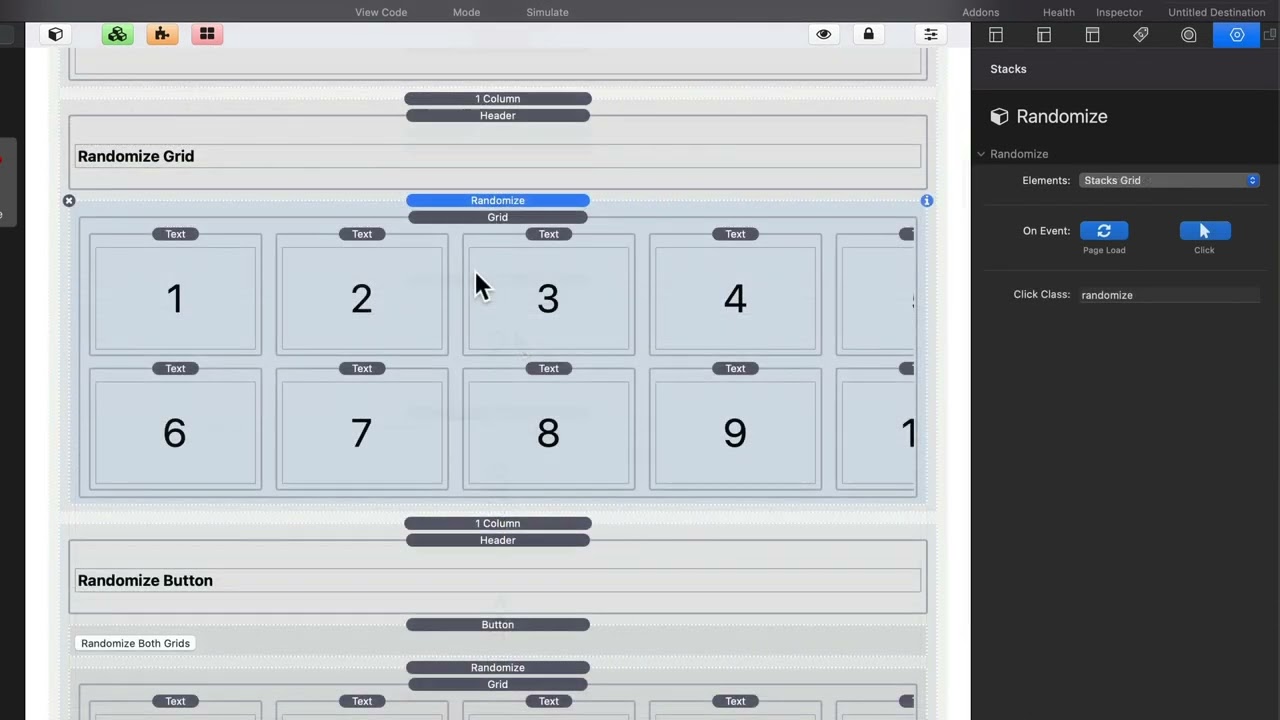The width and height of the screenshot is (1280, 720).
Task: Select the Grid label near page bottom
Action: [x=498, y=684]
